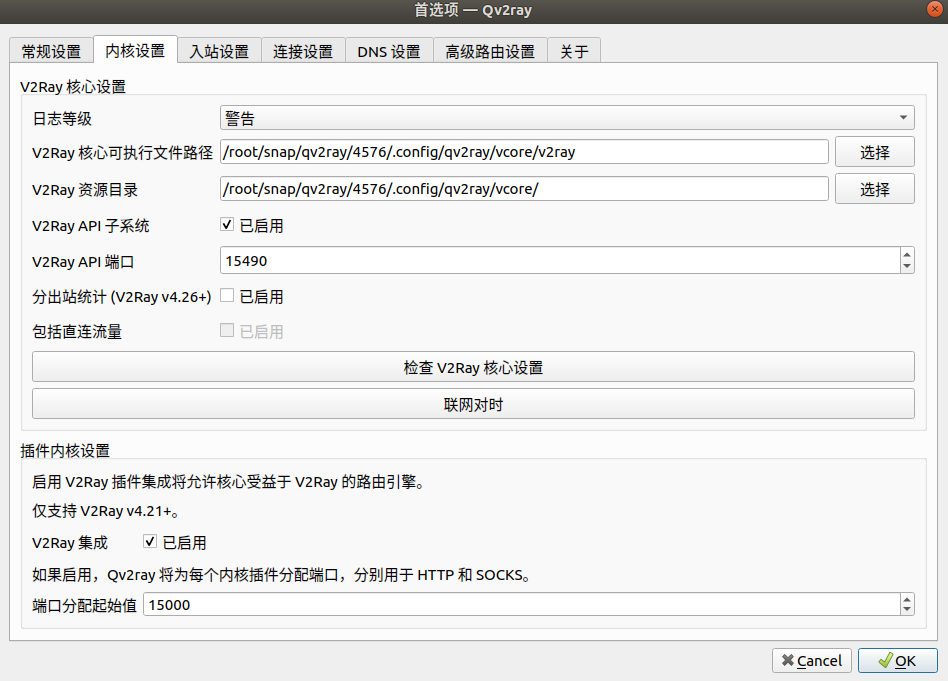Click the V2Ray core executable path field
This screenshot has width=948, height=681.
[x=524, y=152]
